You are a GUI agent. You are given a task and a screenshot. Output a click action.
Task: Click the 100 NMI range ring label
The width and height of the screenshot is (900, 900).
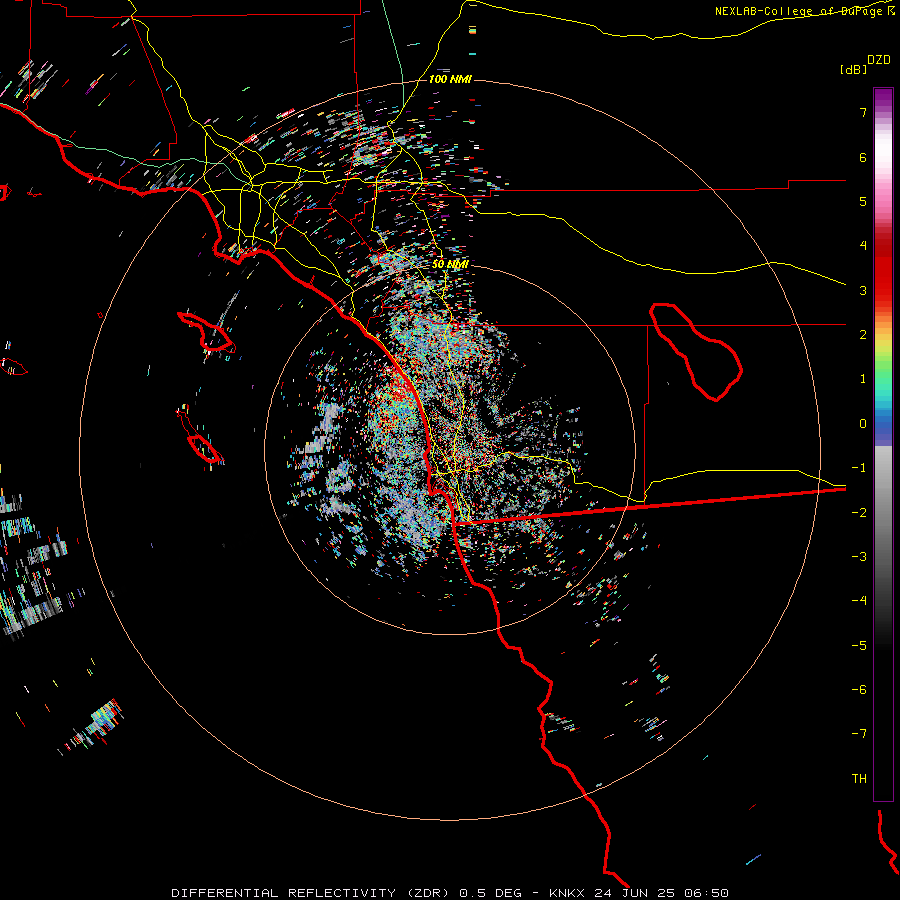pos(450,79)
